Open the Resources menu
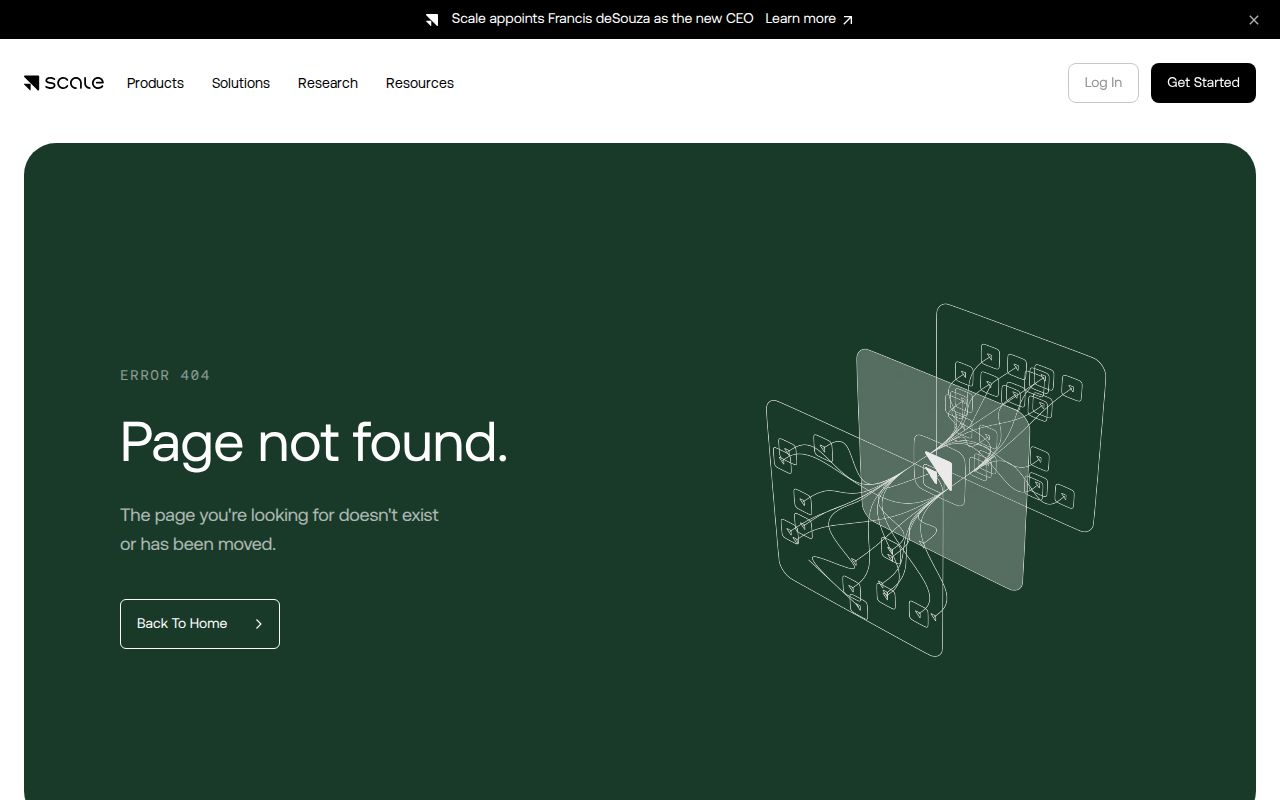Screen dimensions: 1280x800 [420, 83]
